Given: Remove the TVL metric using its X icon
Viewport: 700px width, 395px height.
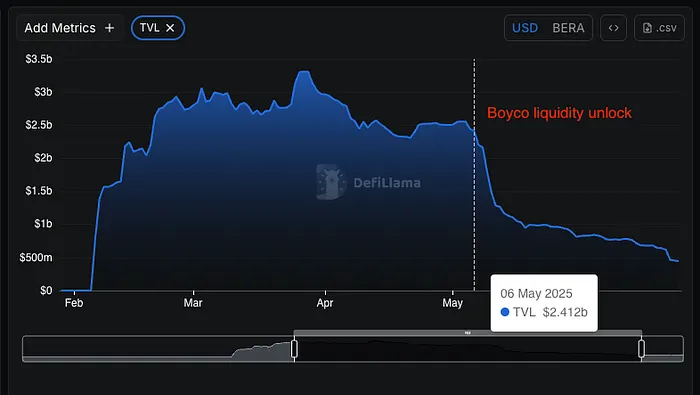Looking at the screenshot, I should 170,28.
